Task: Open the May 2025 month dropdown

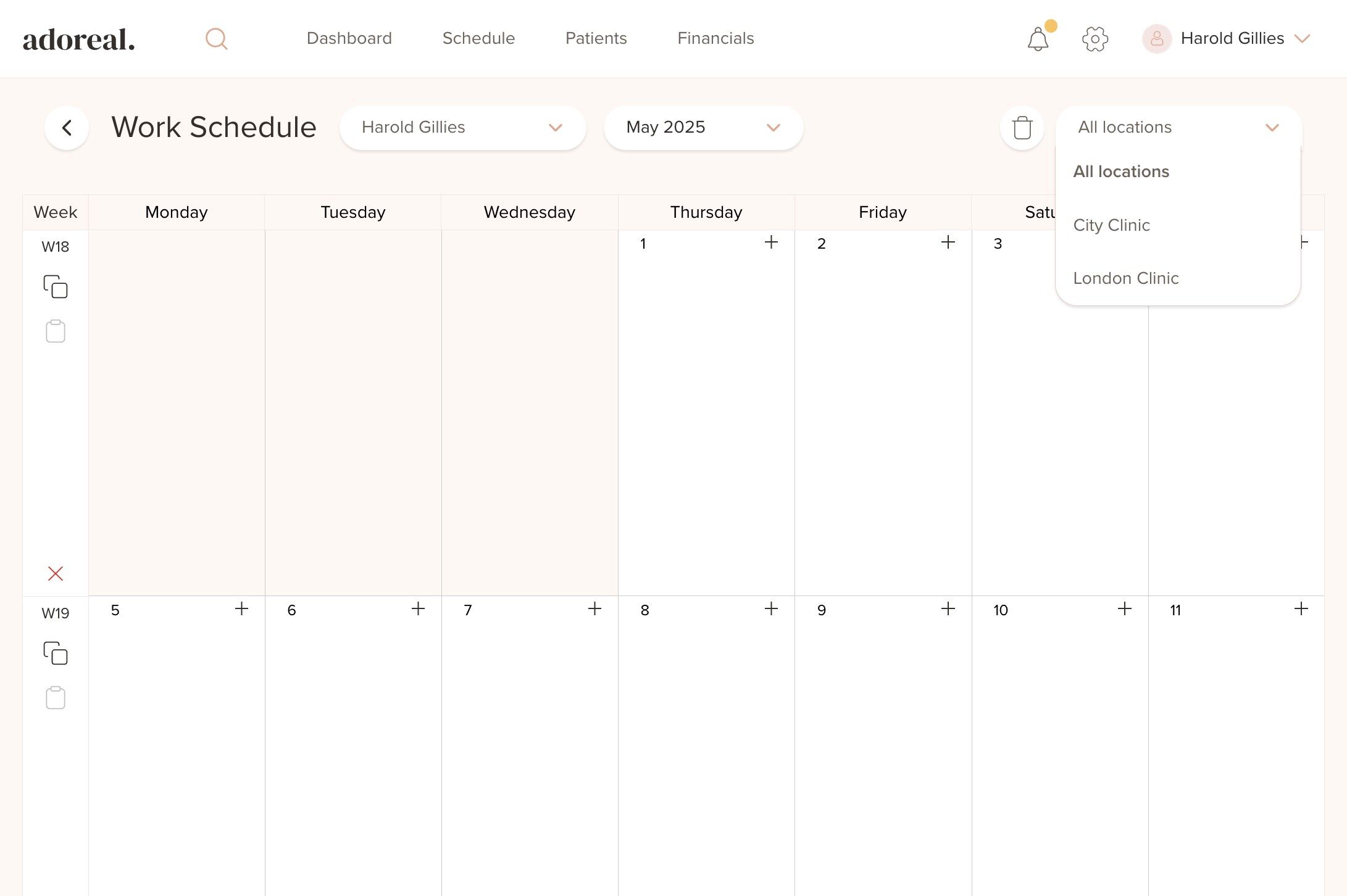Action: click(x=703, y=128)
